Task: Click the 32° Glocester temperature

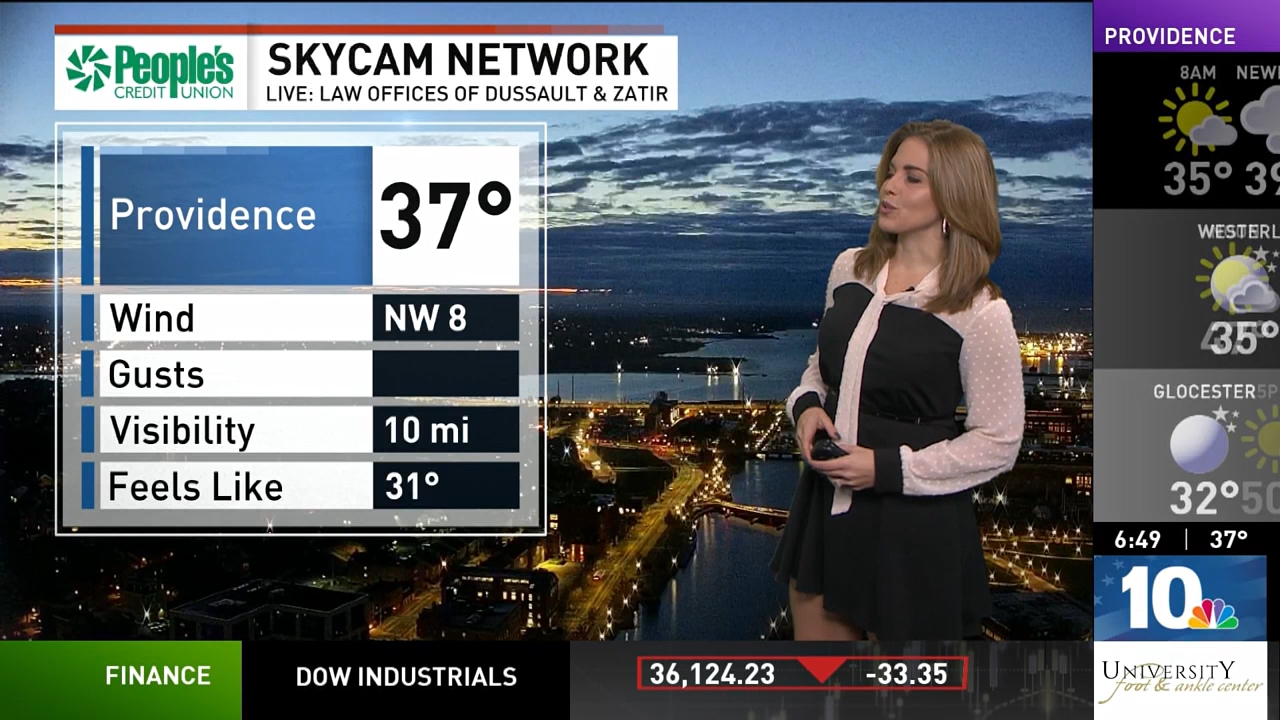Action: [x=1205, y=498]
